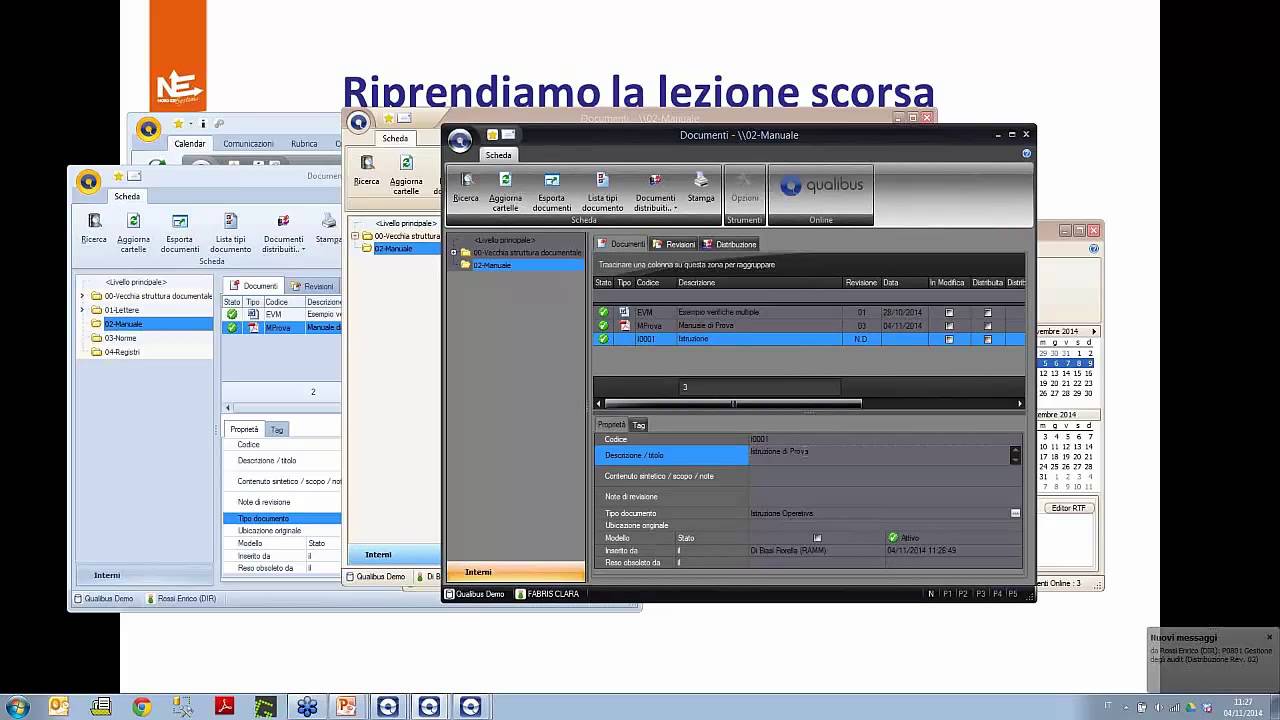Click the blue help icon in front dark window
This screenshot has height=720, width=1280.
click(x=1026, y=154)
